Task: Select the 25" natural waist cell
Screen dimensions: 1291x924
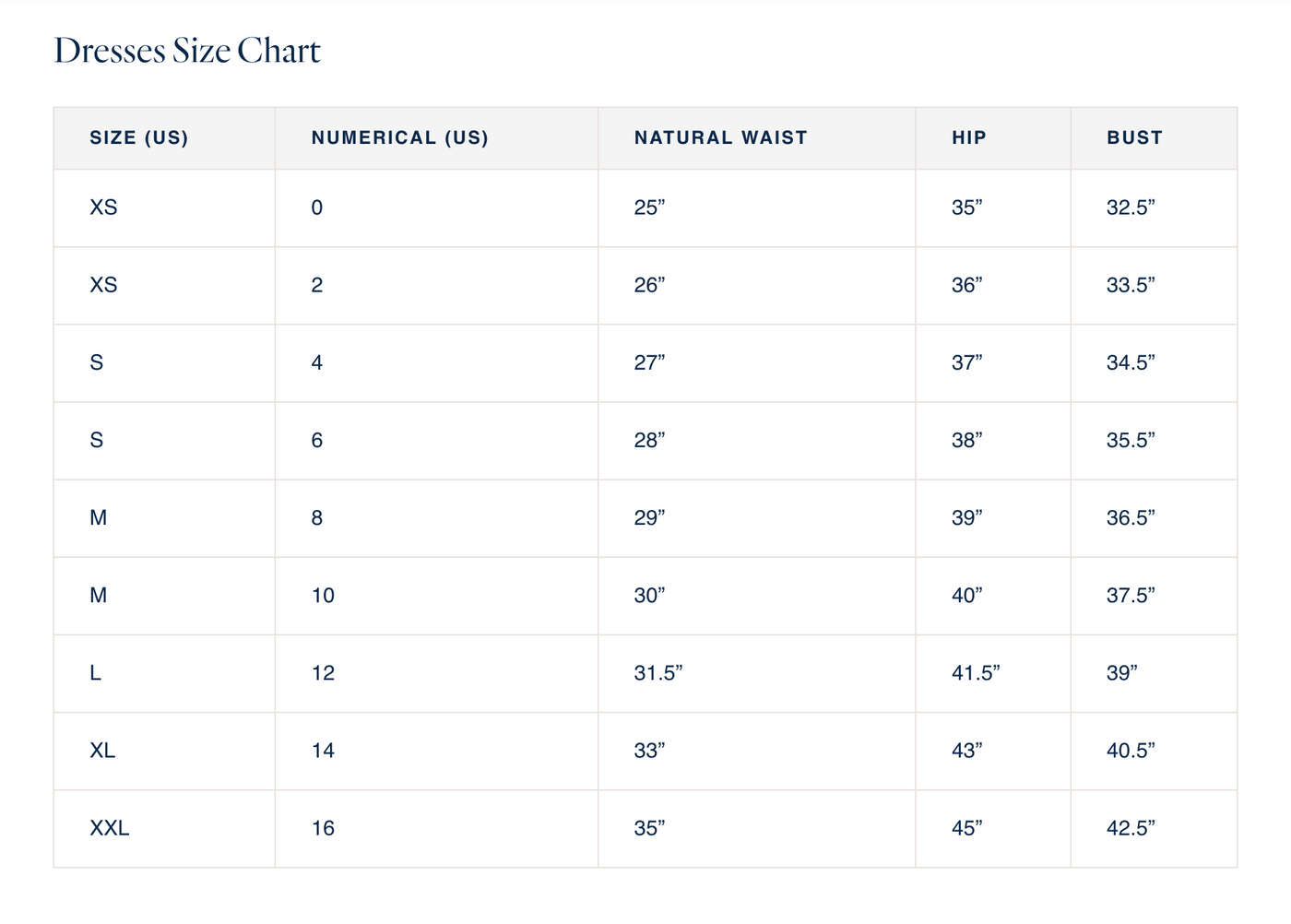Action: pos(649,207)
